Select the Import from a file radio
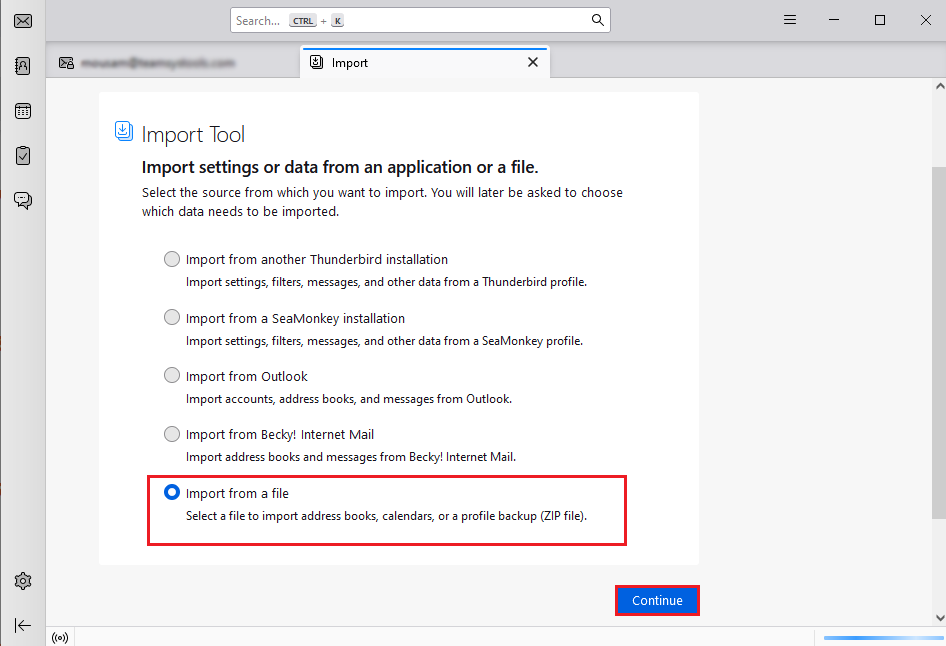This screenshot has height=646, width=946. click(x=172, y=492)
